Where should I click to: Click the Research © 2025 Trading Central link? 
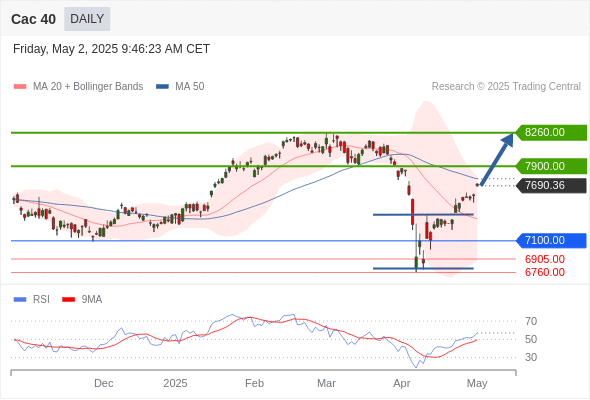(x=506, y=87)
